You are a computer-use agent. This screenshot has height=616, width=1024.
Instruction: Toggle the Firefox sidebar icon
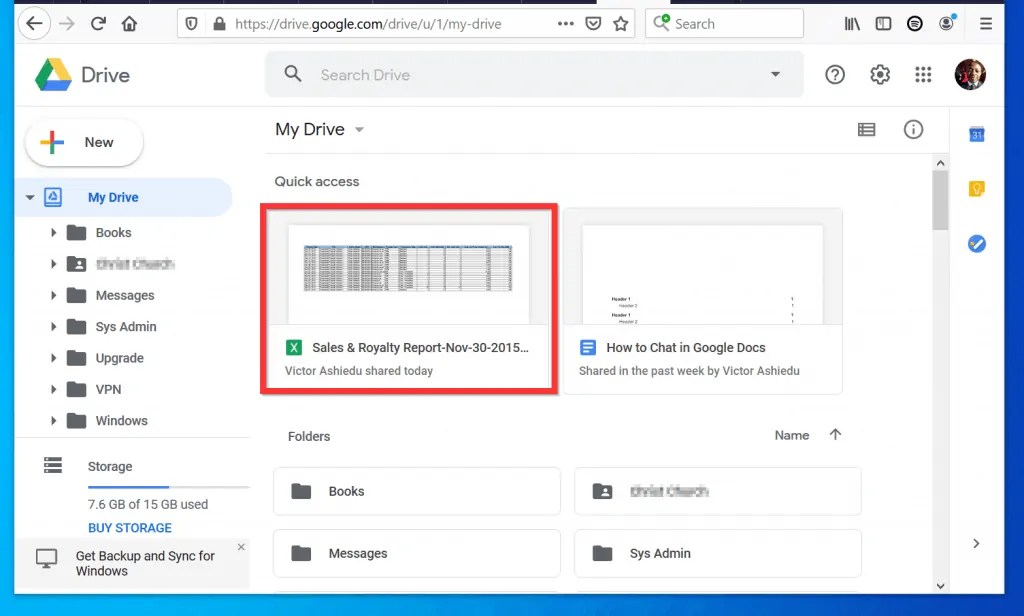coord(883,22)
